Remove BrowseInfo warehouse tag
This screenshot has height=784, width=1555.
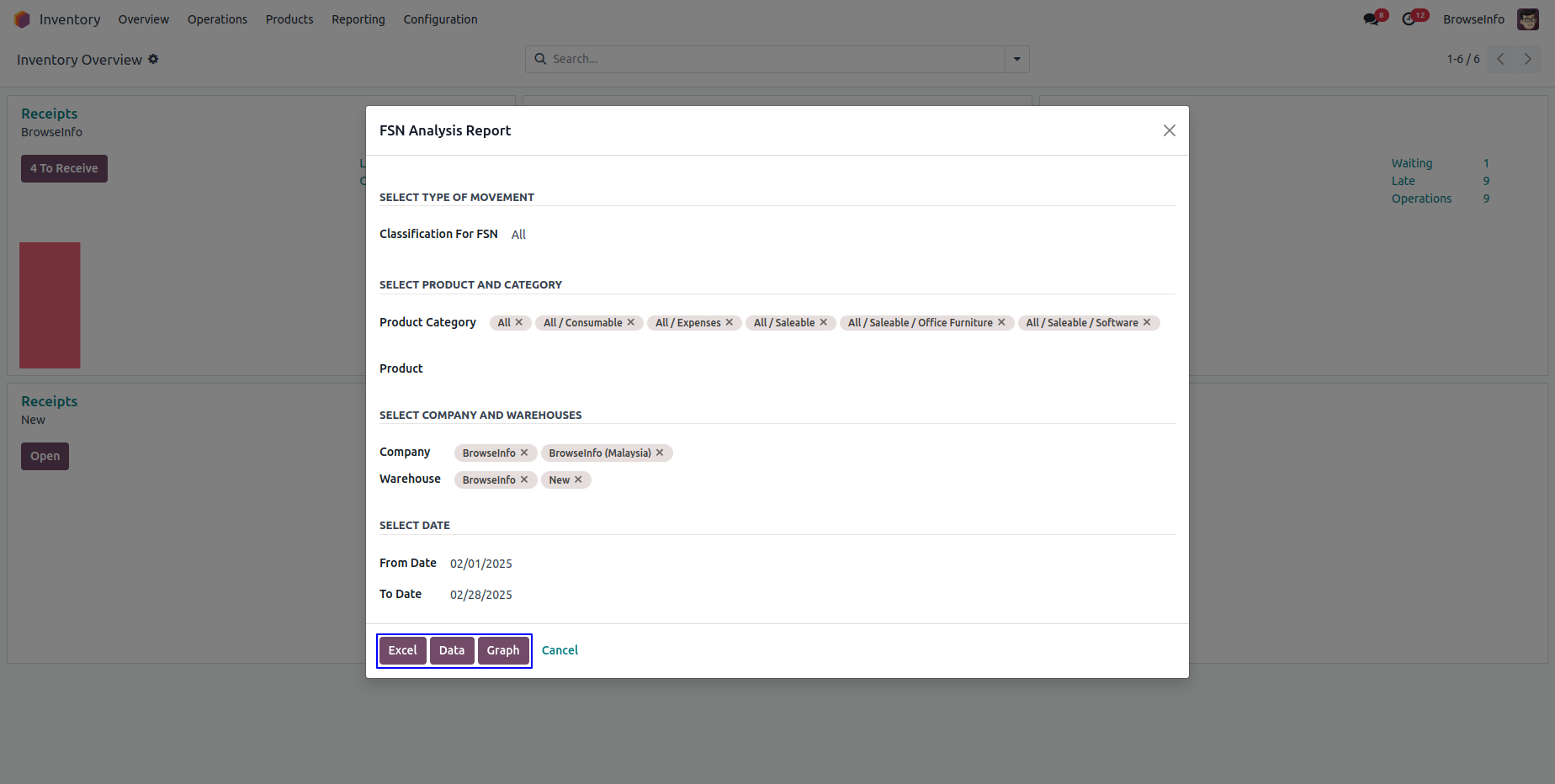(x=524, y=479)
